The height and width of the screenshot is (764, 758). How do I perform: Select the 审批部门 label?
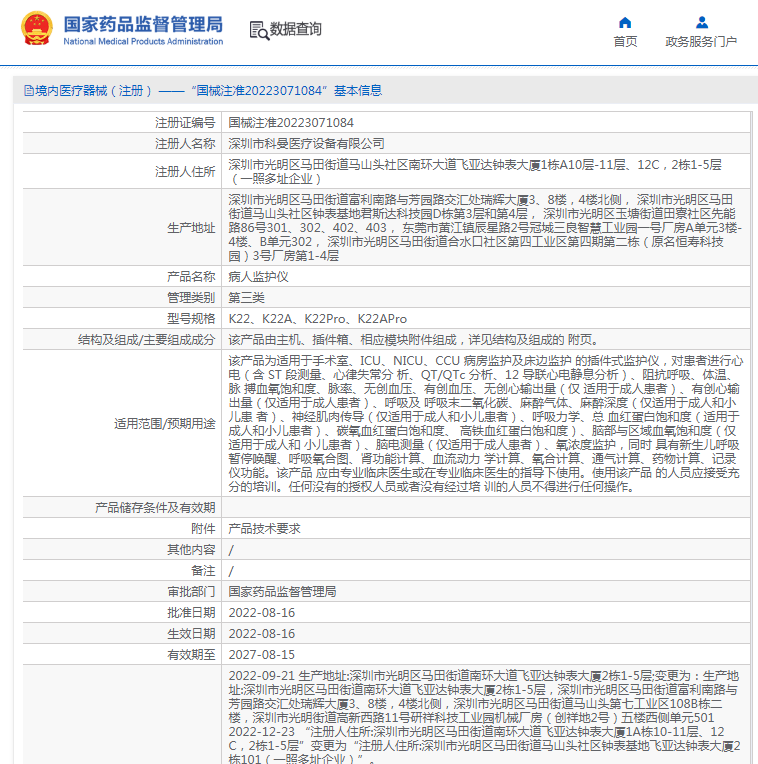(x=191, y=592)
